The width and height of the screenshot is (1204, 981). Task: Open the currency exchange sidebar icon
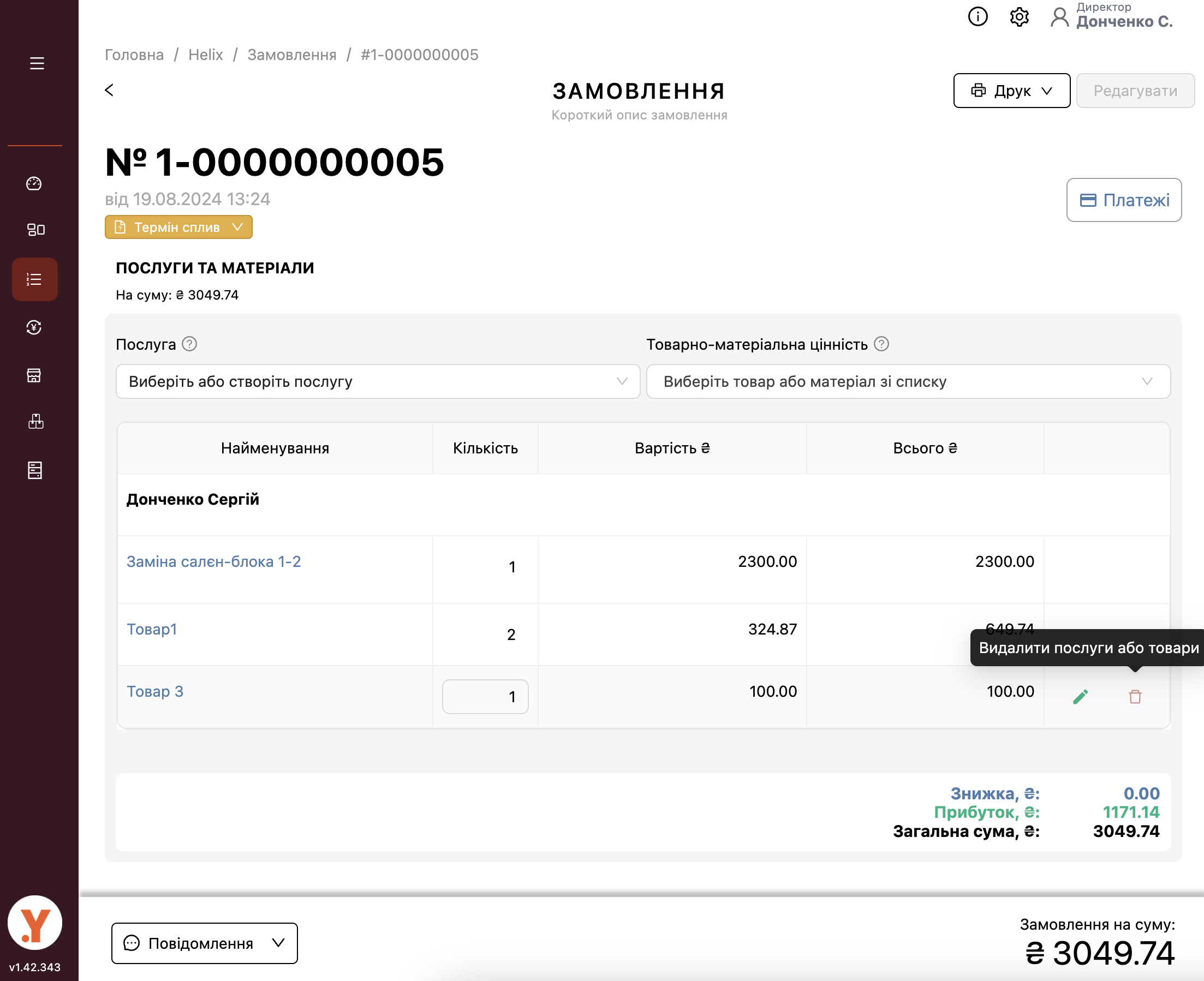click(x=34, y=327)
